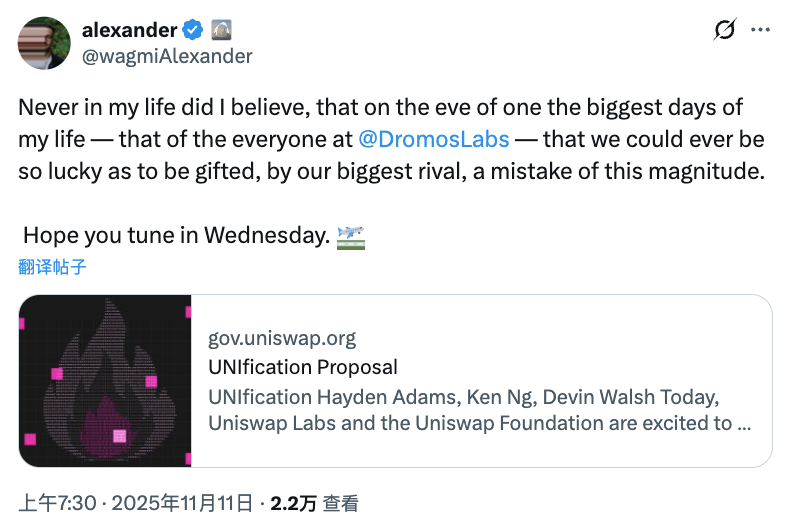Open the gov.uniswap.org domain link

click(282, 338)
